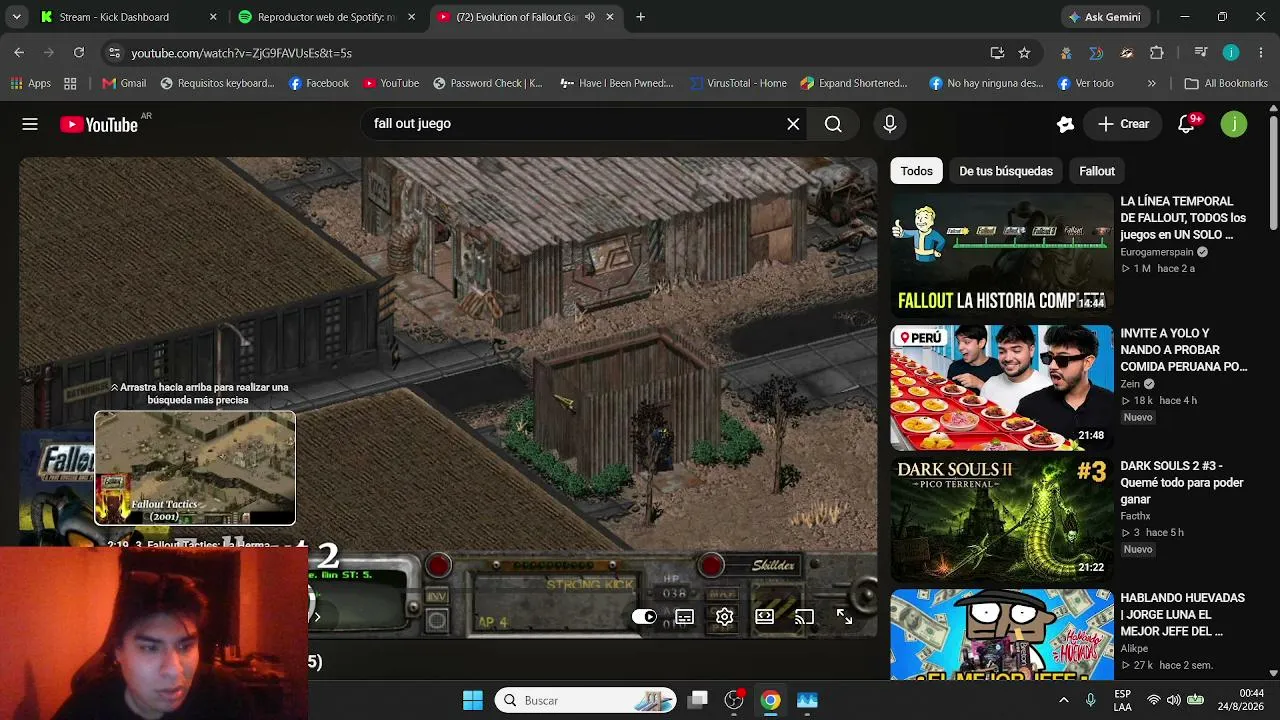This screenshot has width=1280, height=720.
Task: Open the Peruvian food video thumbnail
Action: [x=1002, y=387]
